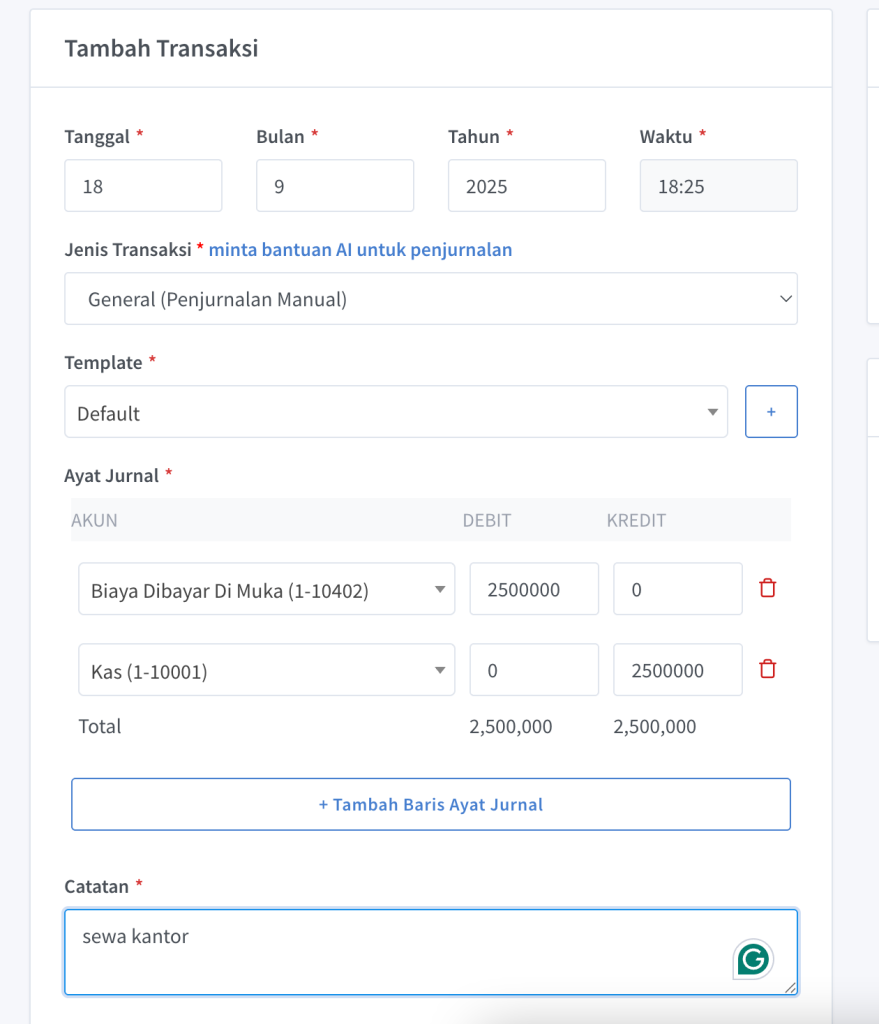
Task: Click the plus button beside Template
Action: (770, 411)
